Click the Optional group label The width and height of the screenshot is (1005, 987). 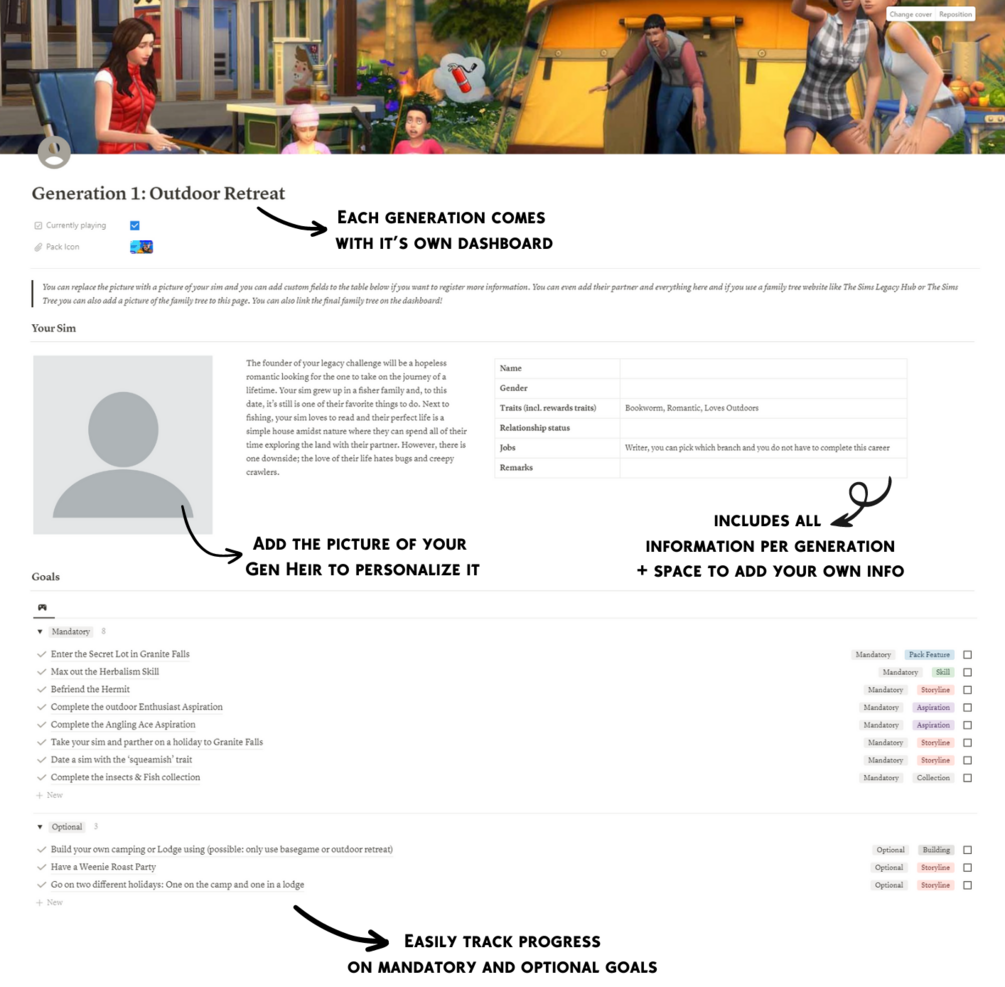click(x=67, y=827)
